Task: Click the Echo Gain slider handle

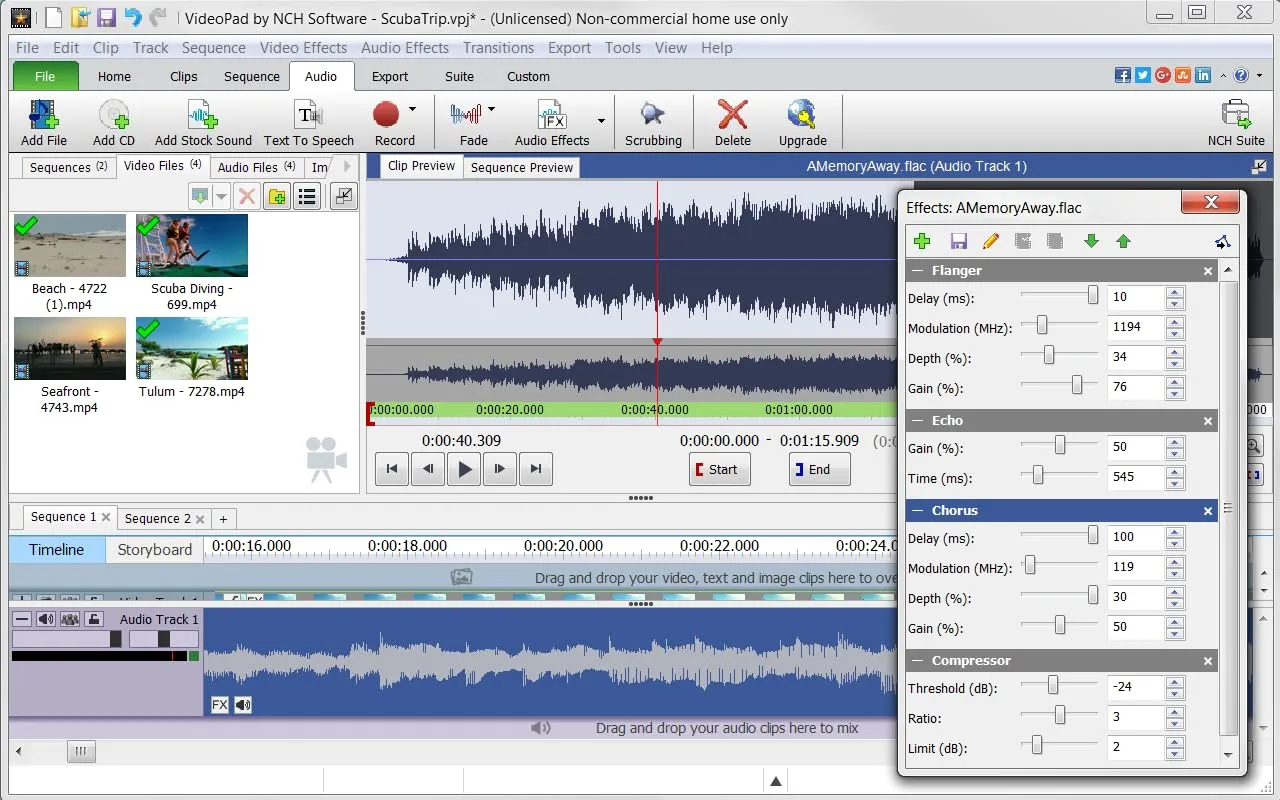Action: 1060,446
